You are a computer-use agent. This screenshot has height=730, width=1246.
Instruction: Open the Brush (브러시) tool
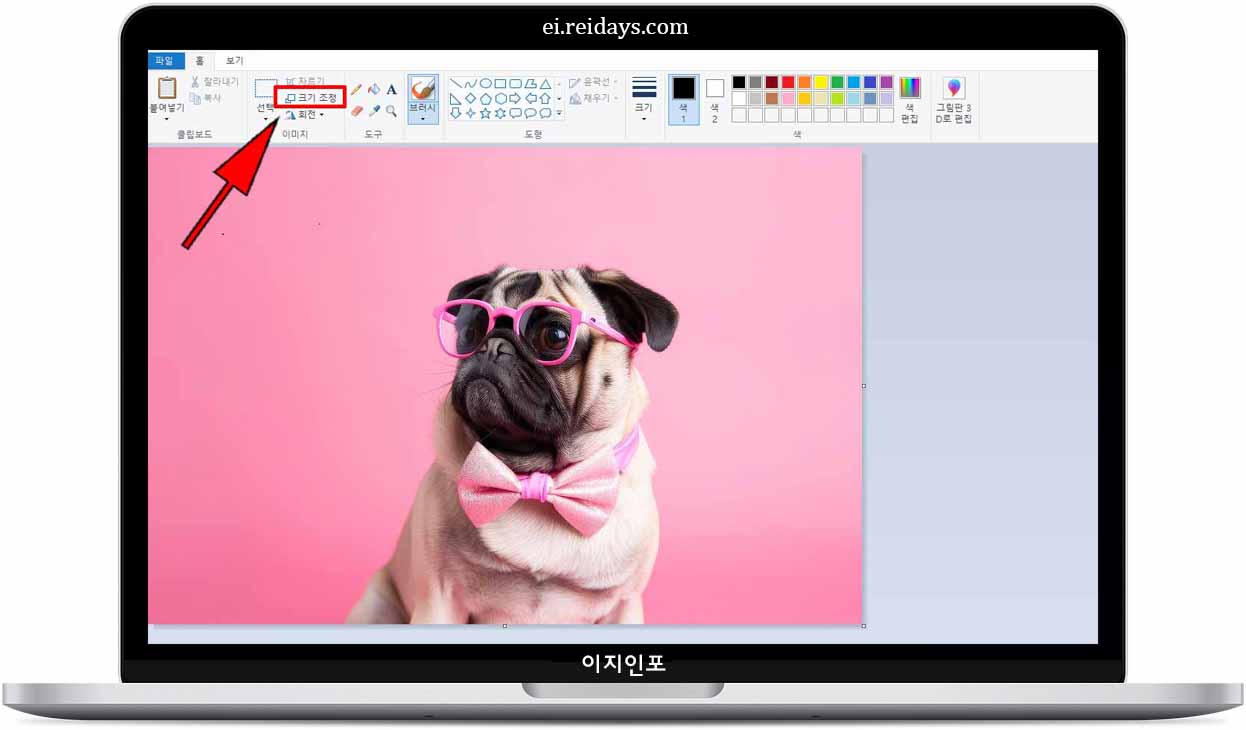click(x=423, y=89)
